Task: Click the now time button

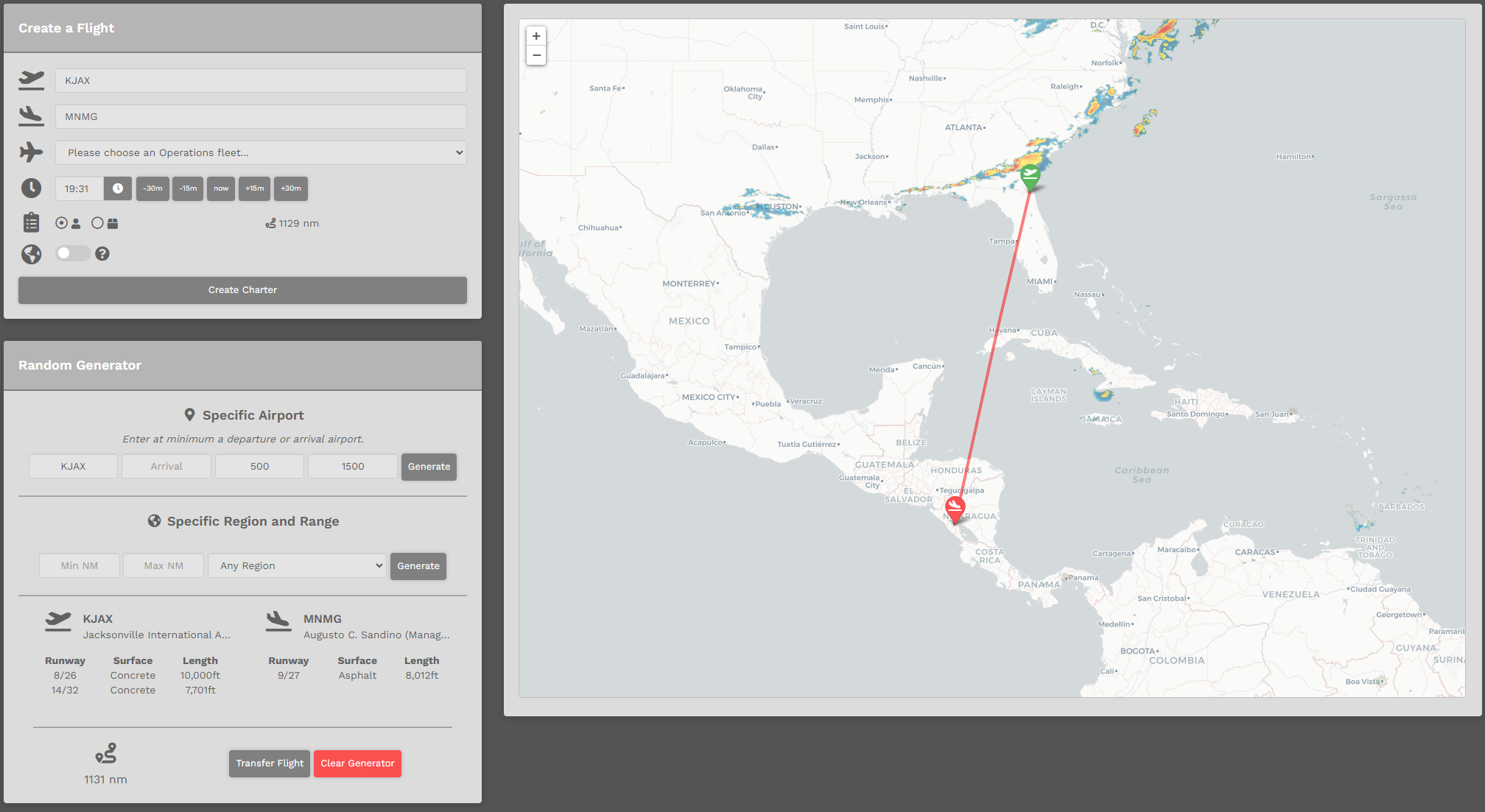Action: (221, 188)
